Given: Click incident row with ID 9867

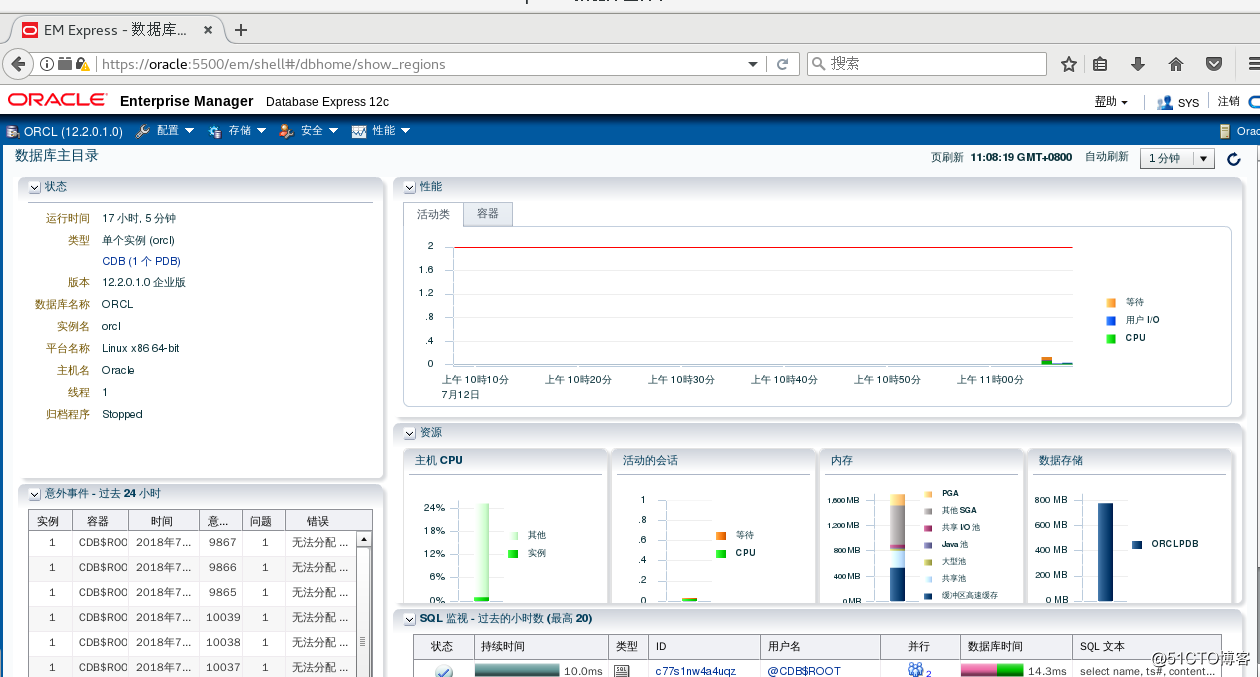Looking at the screenshot, I should point(192,543).
